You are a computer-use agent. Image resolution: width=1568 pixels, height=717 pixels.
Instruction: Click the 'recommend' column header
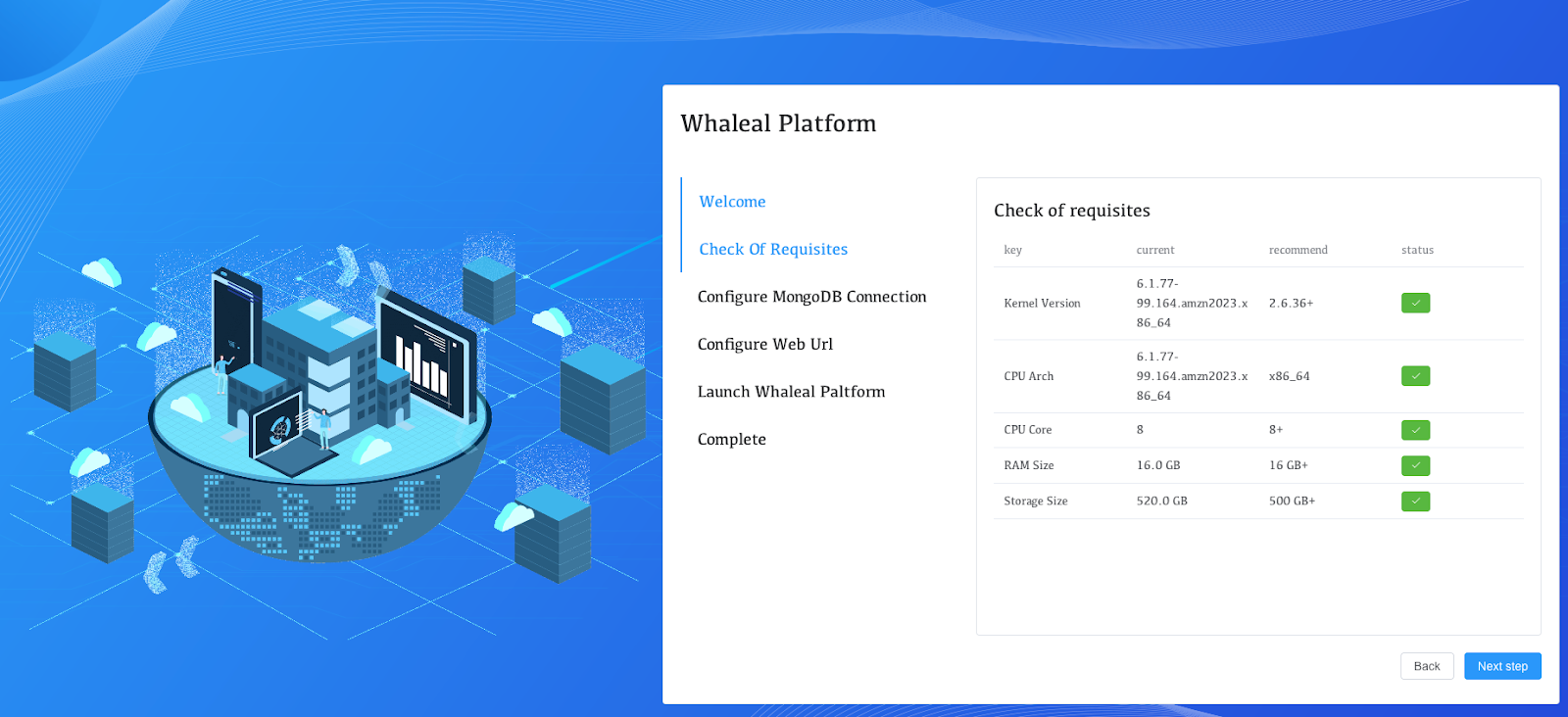pos(1298,251)
